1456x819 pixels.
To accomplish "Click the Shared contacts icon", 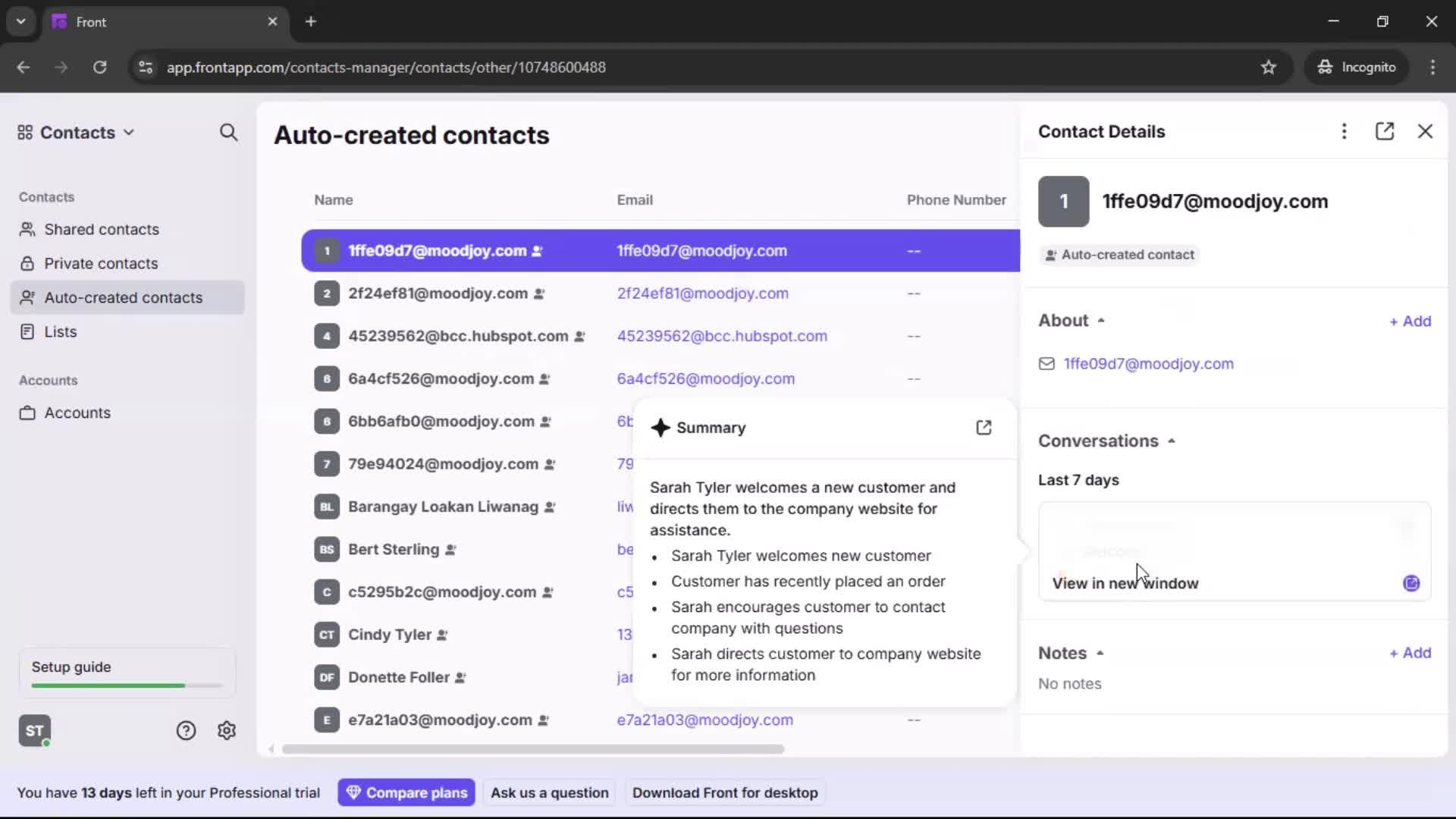I will coord(27,229).
